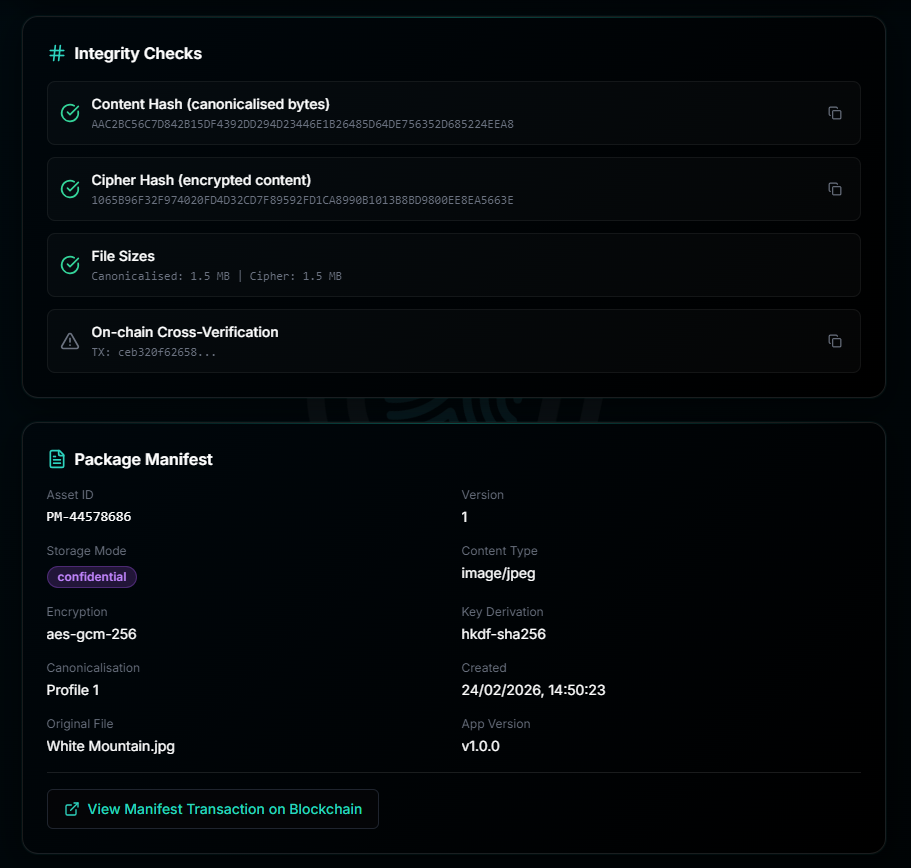Viewport: 911px width, 868px height.
Task: Click the Created date 24/02/2026, 14:50:23
Action: click(533, 690)
